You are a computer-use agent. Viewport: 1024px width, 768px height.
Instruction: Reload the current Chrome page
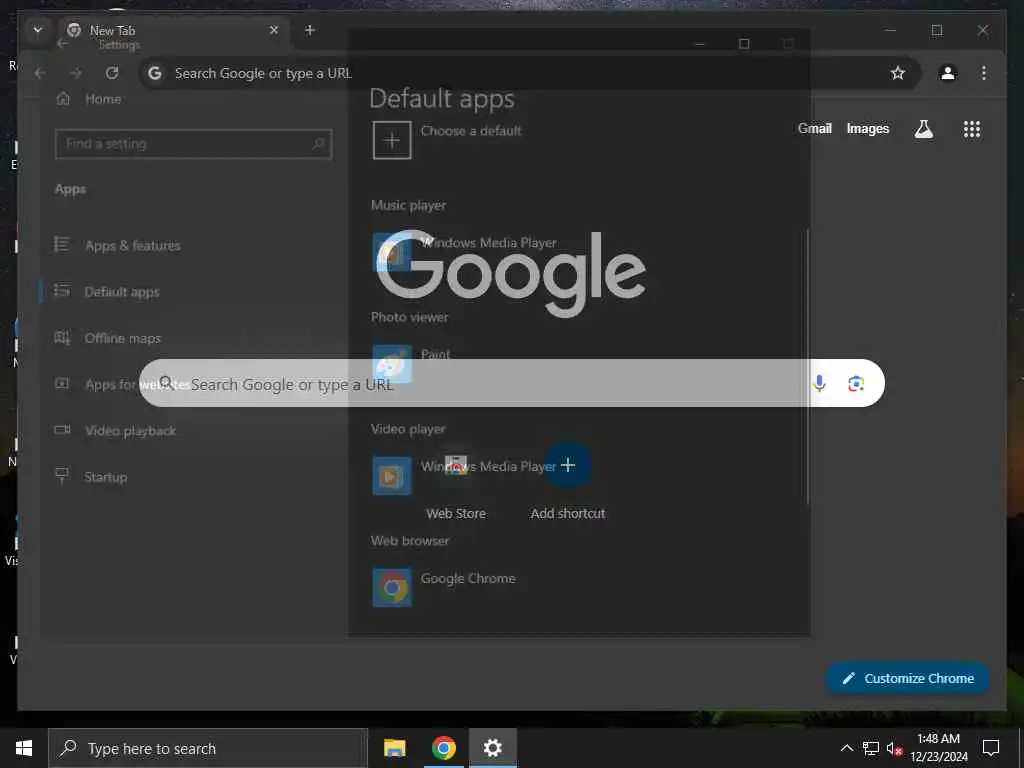(x=112, y=73)
